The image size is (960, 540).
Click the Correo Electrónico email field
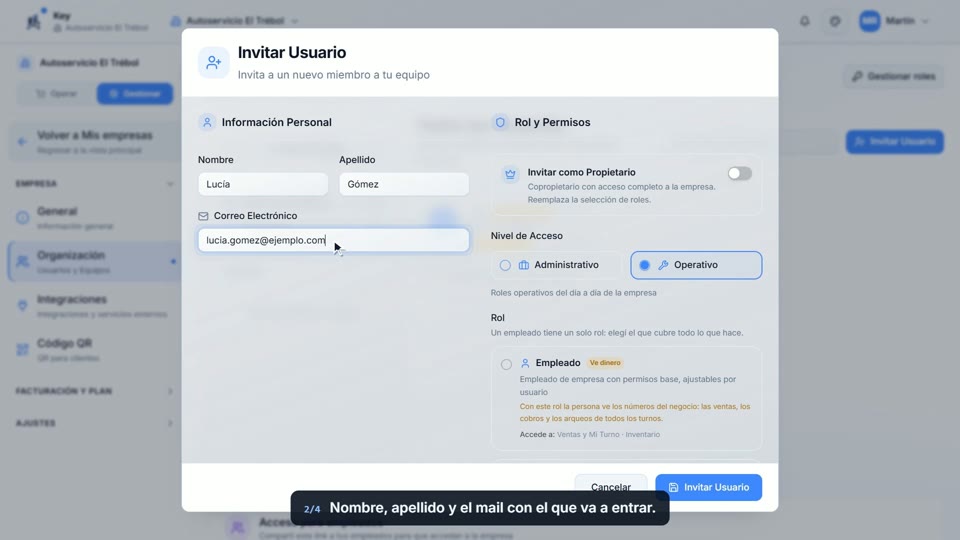(333, 240)
